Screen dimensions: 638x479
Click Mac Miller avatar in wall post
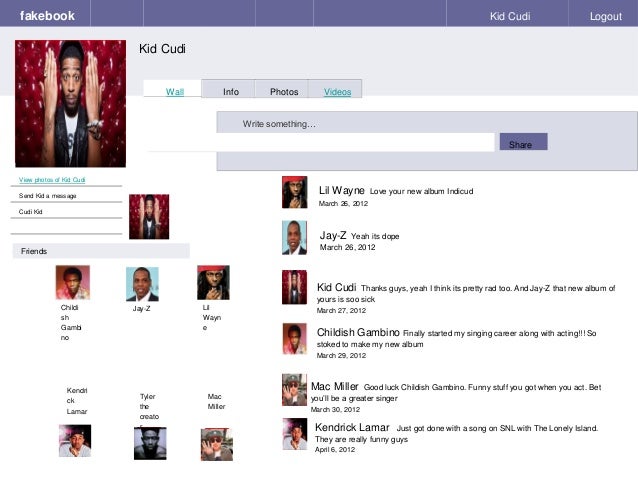pyautogui.click(x=295, y=390)
